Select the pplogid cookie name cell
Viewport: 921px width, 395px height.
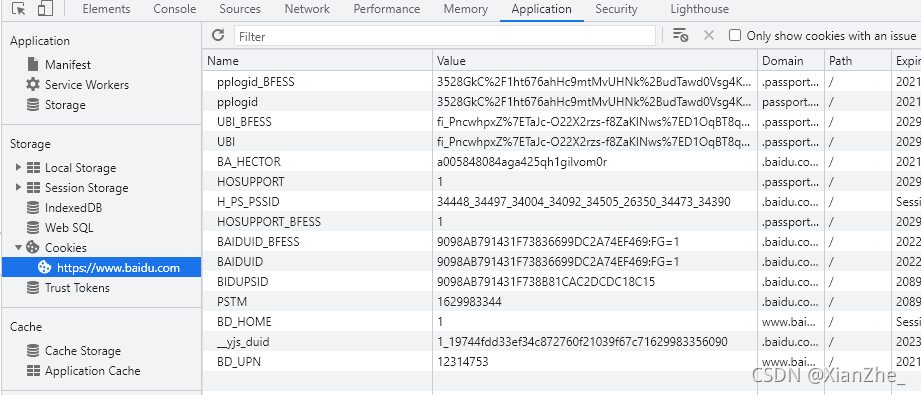(x=318, y=102)
